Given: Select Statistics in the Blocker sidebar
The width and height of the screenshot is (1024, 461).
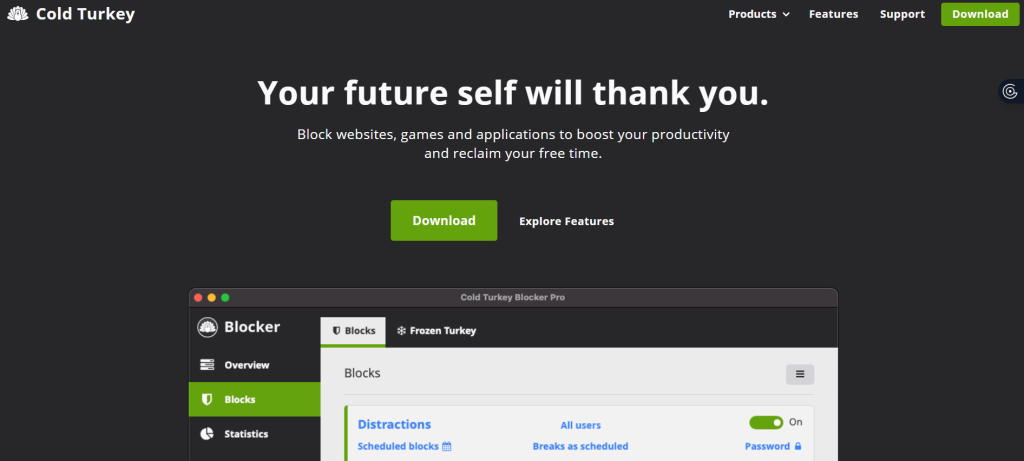Looking at the screenshot, I should pos(255,434).
